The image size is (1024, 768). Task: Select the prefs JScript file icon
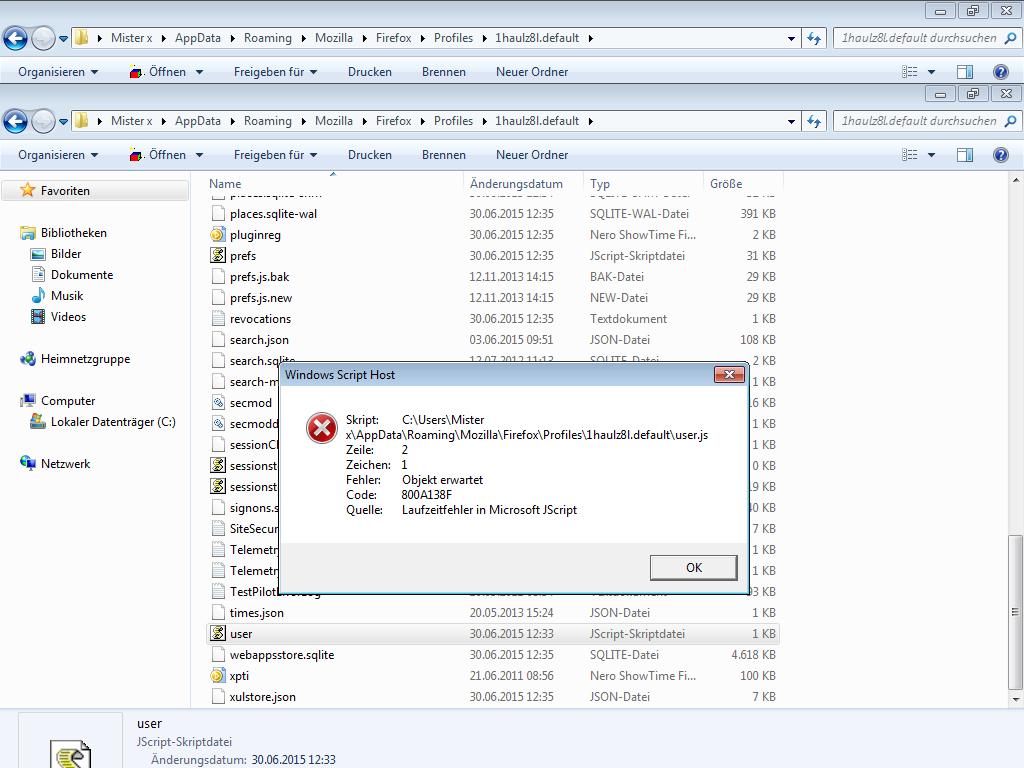click(219, 256)
